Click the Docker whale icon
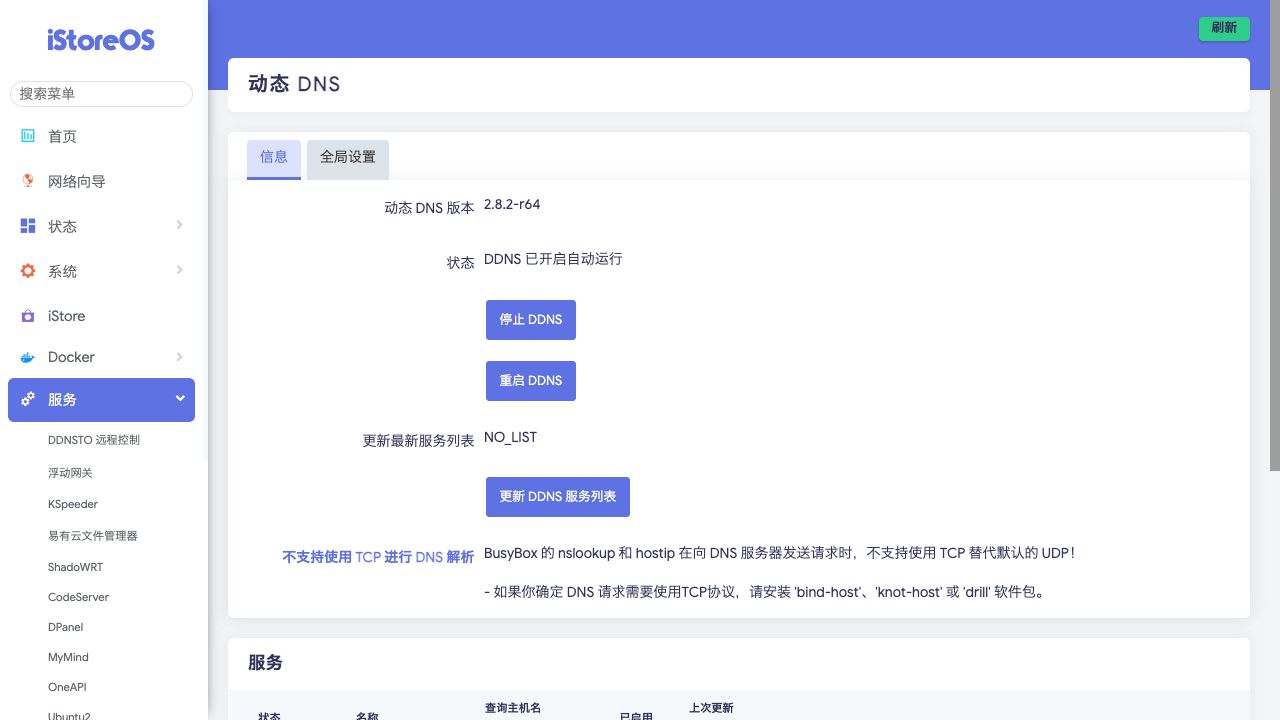The width and height of the screenshot is (1280, 720). [x=28, y=357]
